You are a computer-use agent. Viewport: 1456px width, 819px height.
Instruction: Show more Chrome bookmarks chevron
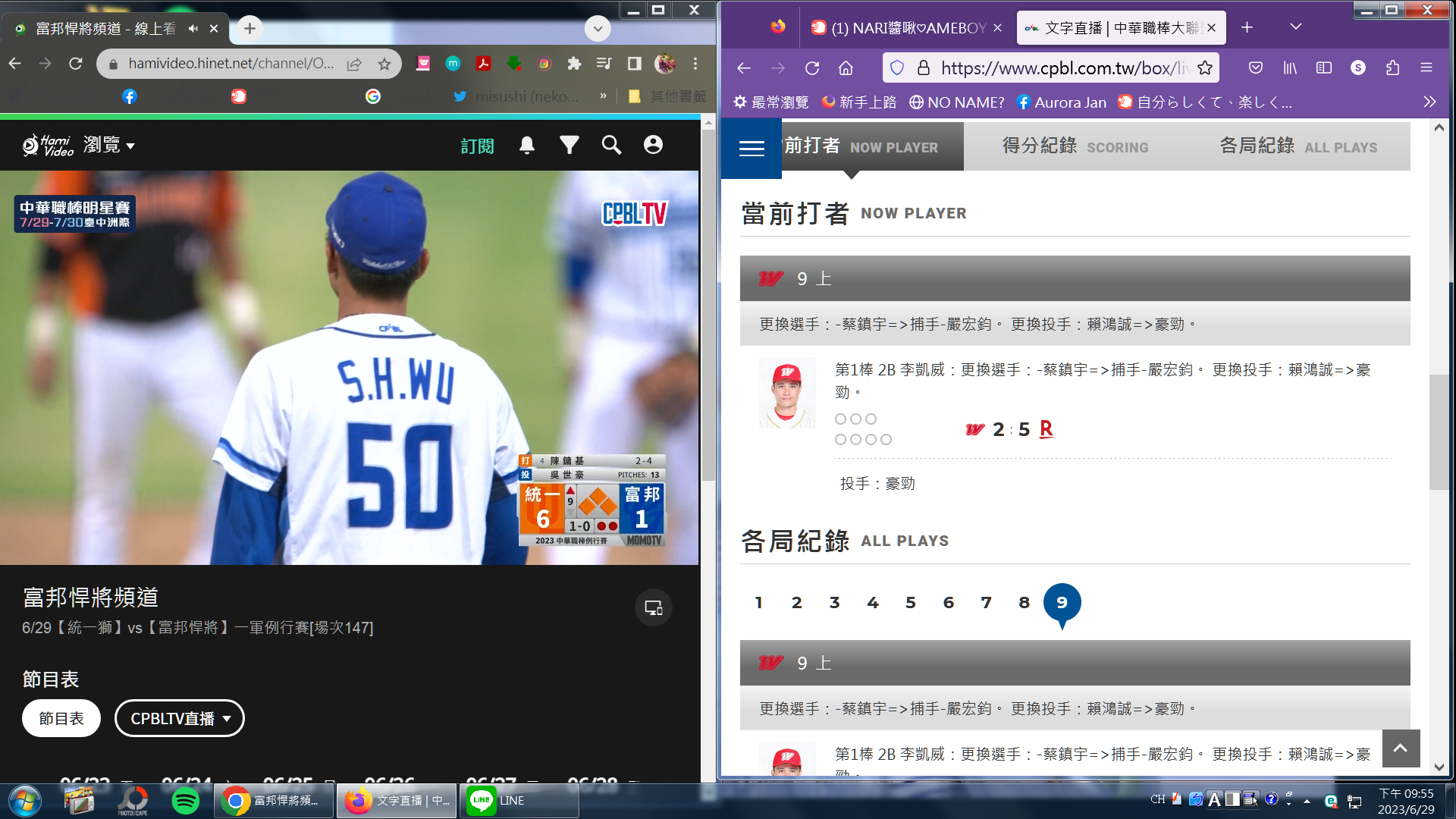click(x=603, y=96)
